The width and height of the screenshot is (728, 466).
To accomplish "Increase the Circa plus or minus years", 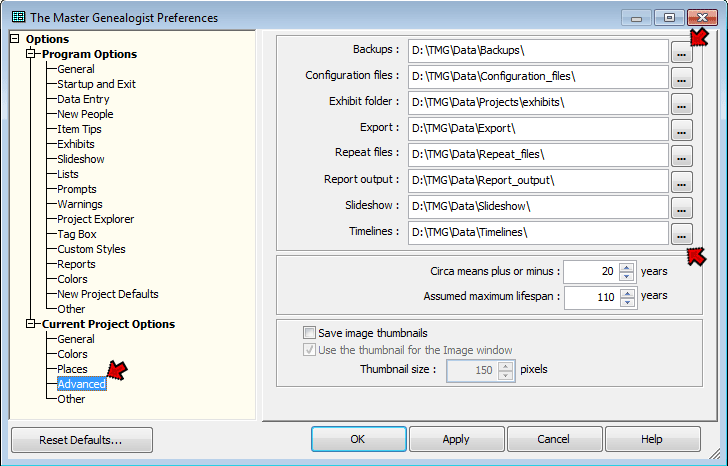I will (x=626, y=266).
